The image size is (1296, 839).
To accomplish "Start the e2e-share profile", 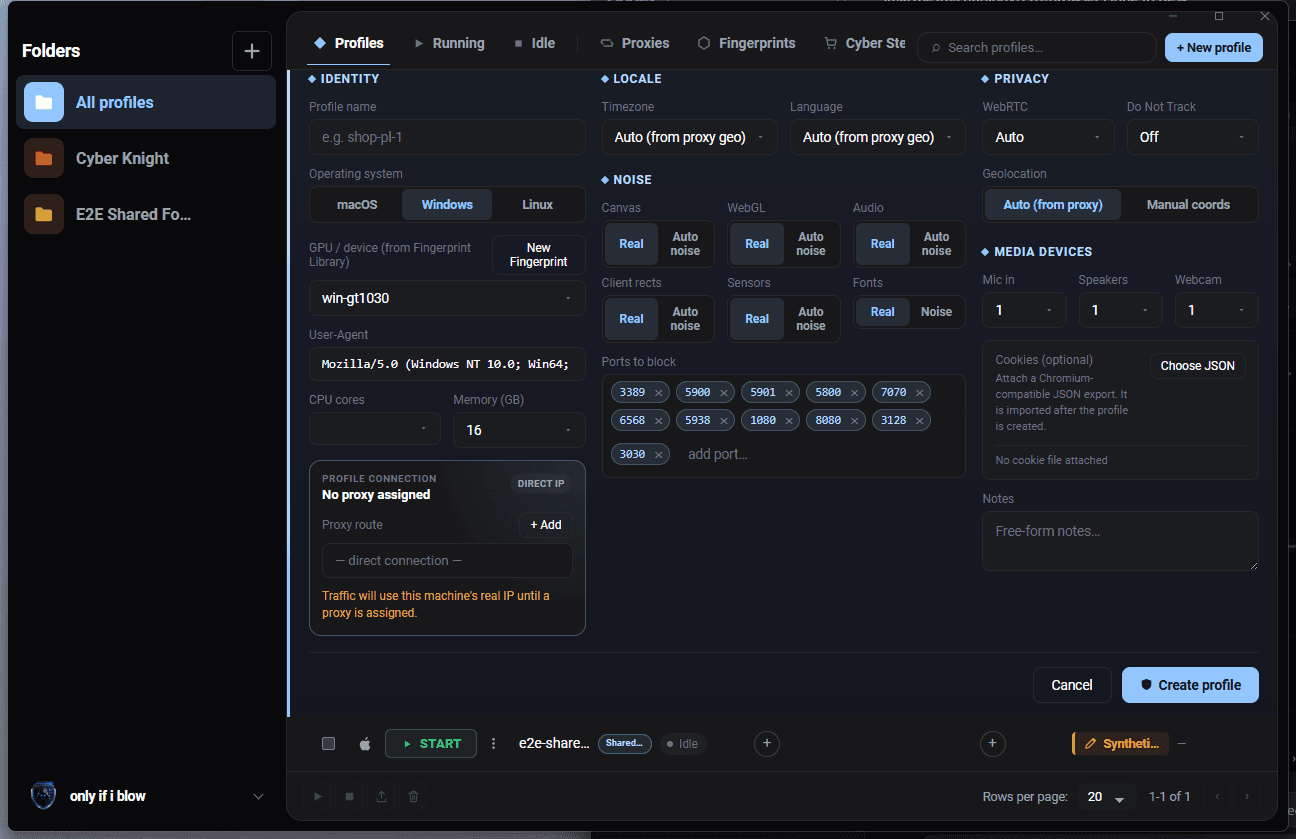I will pyautogui.click(x=431, y=743).
